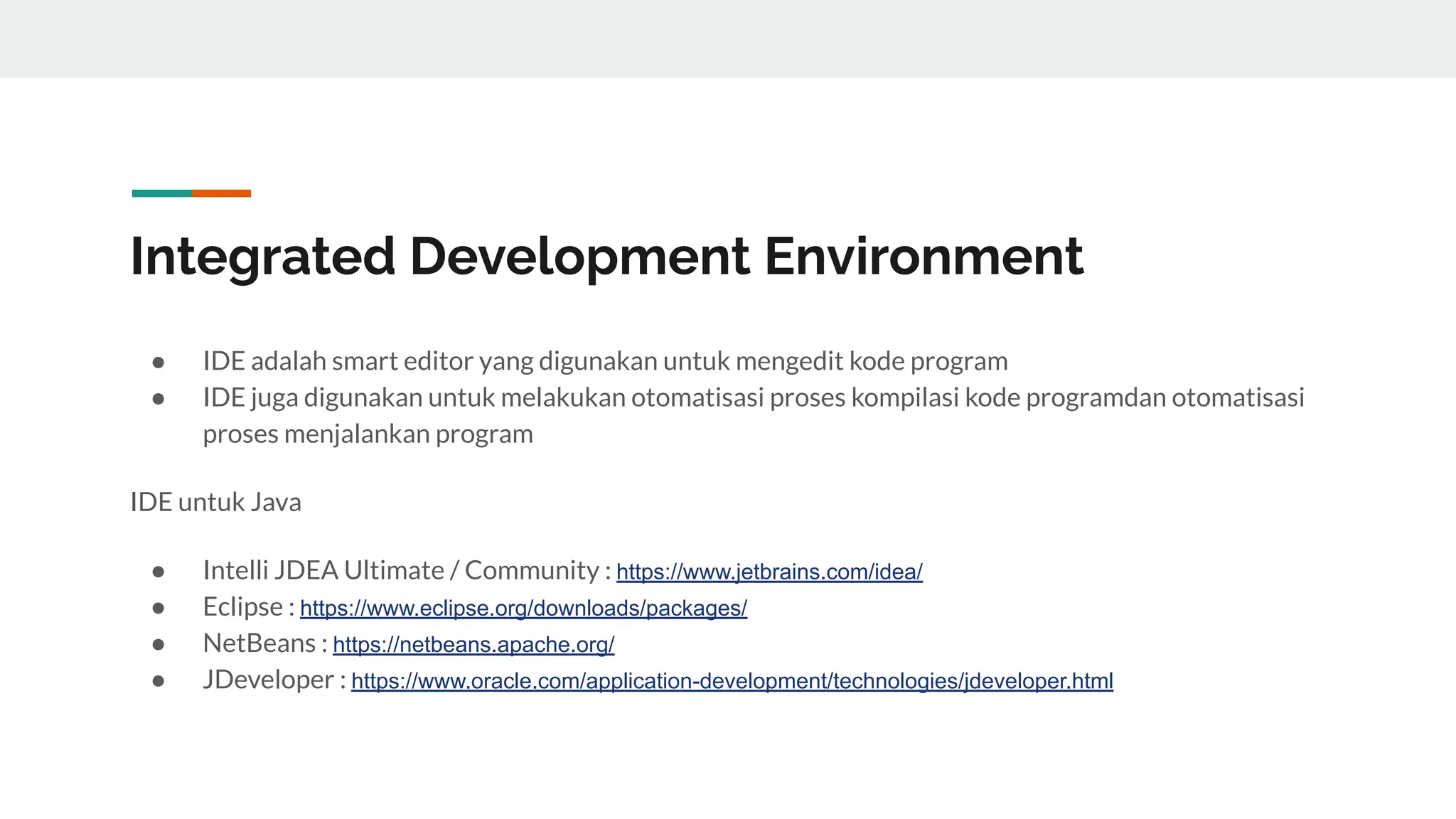This screenshot has width=1456, height=819.
Task: Select the label 'Eclipse :'
Action: (248, 607)
